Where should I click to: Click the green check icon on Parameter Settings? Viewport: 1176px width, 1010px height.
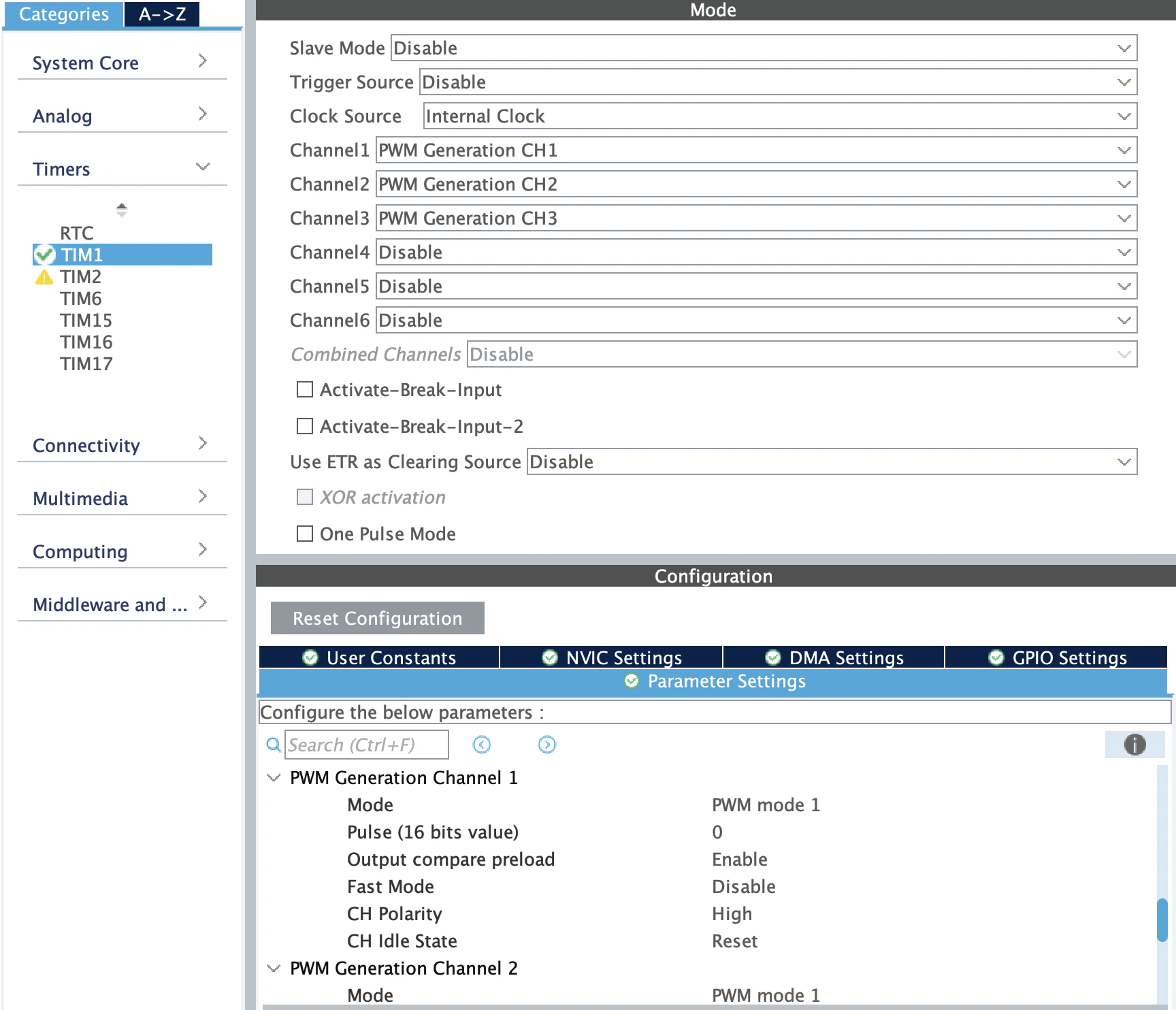[632, 681]
